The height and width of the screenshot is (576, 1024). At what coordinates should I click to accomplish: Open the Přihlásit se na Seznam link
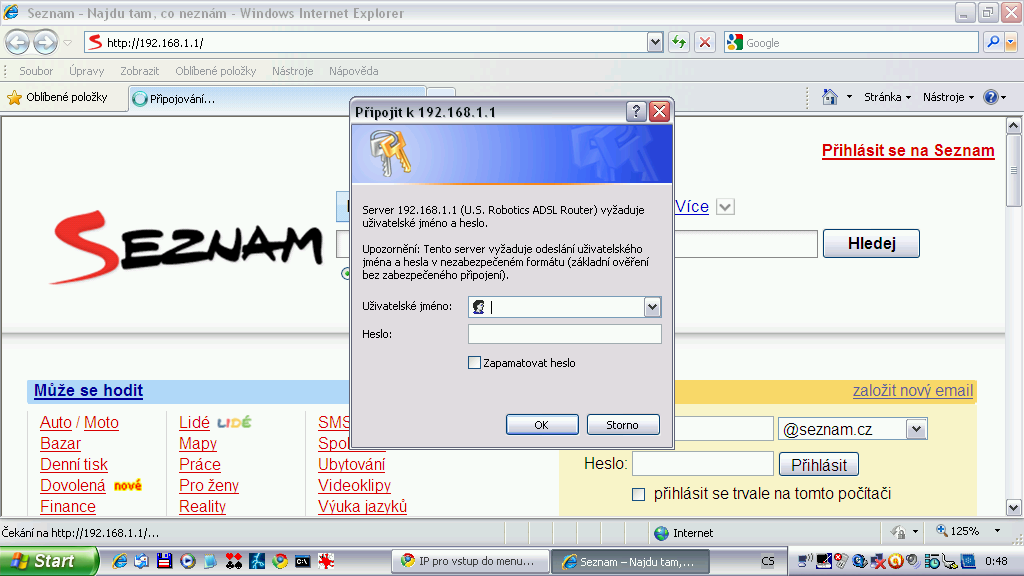pyautogui.click(x=908, y=150)
